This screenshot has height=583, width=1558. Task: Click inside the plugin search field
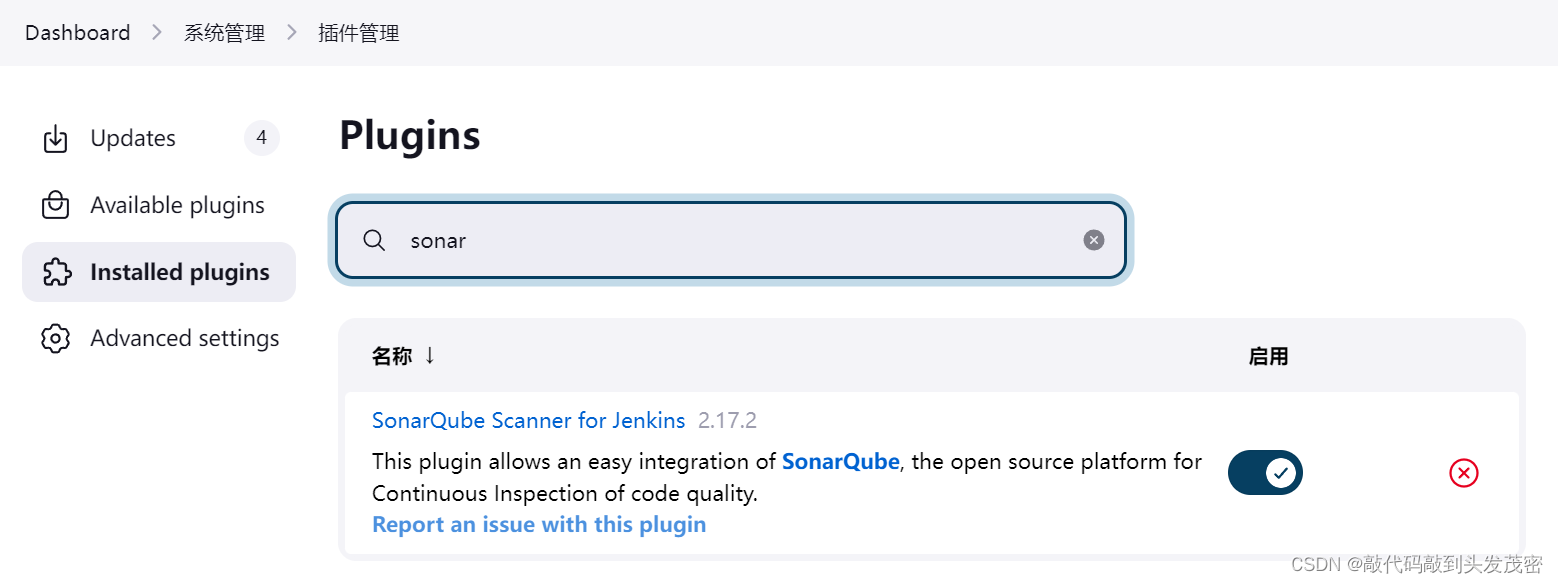click(x=730, y=240)
